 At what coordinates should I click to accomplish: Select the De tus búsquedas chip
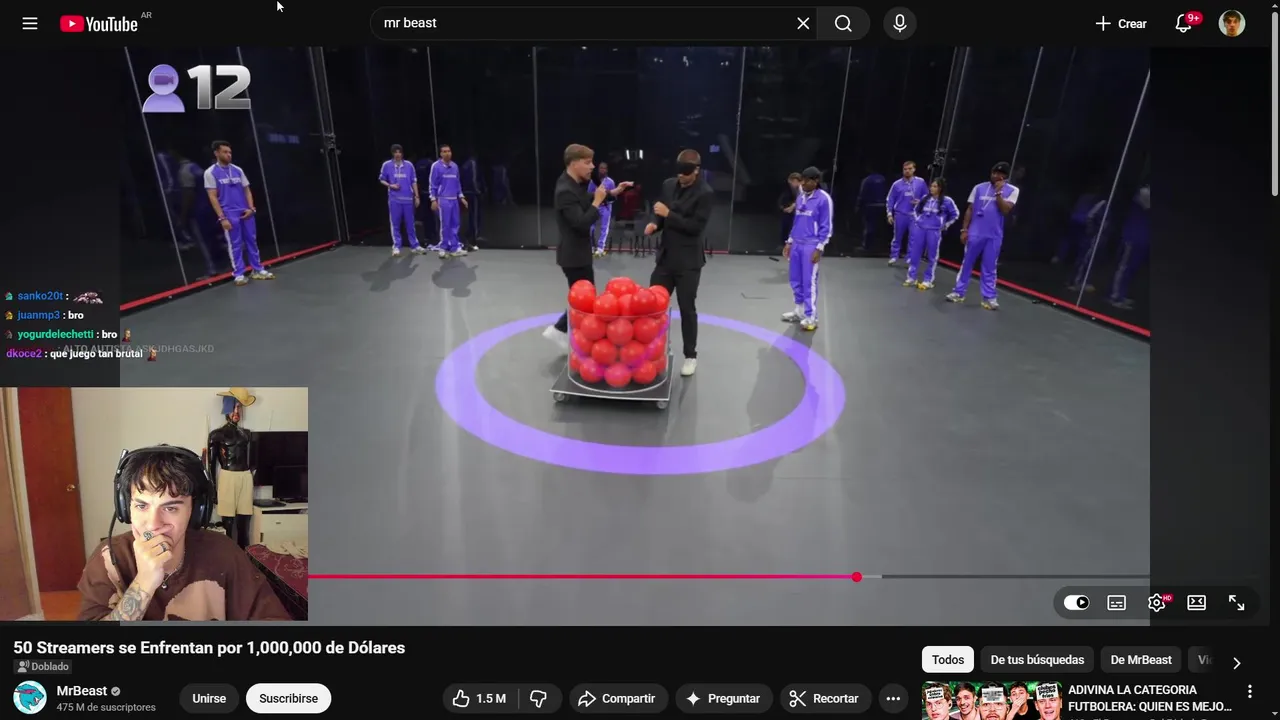(x=1037, y=660)
